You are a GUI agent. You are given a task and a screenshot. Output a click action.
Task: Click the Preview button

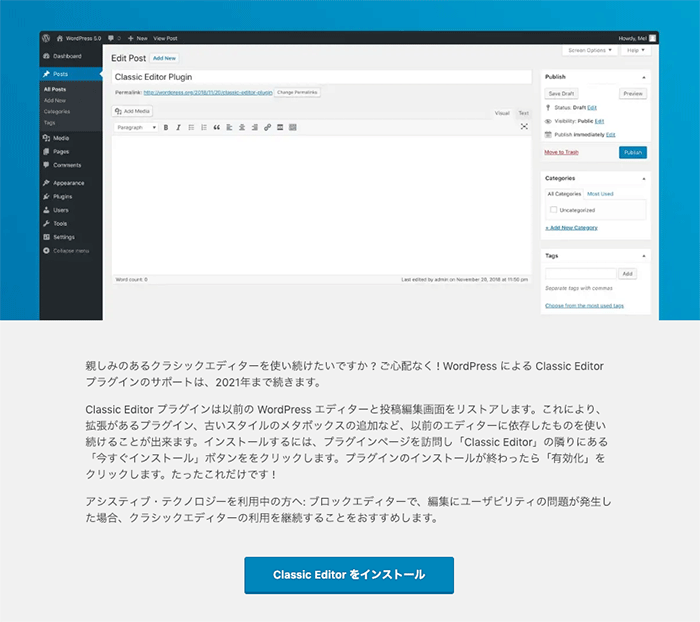click(x=633, y=94)
